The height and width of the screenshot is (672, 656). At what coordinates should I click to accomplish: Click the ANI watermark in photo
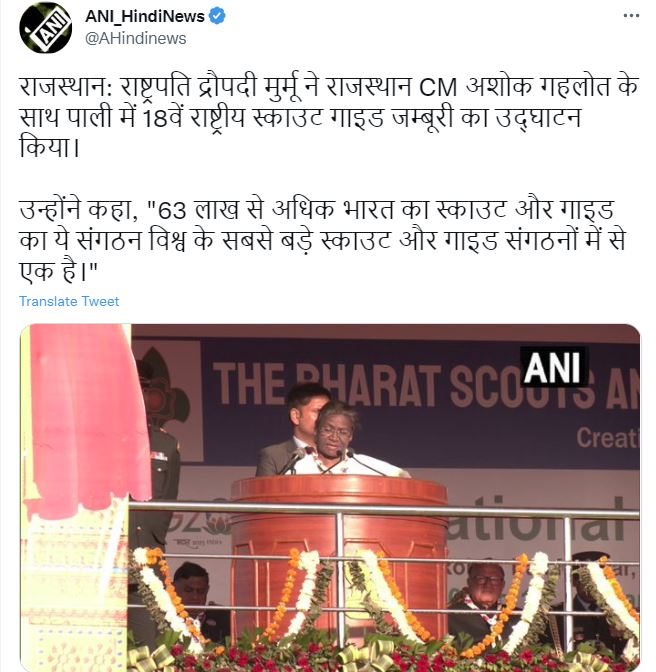[553, 367]
